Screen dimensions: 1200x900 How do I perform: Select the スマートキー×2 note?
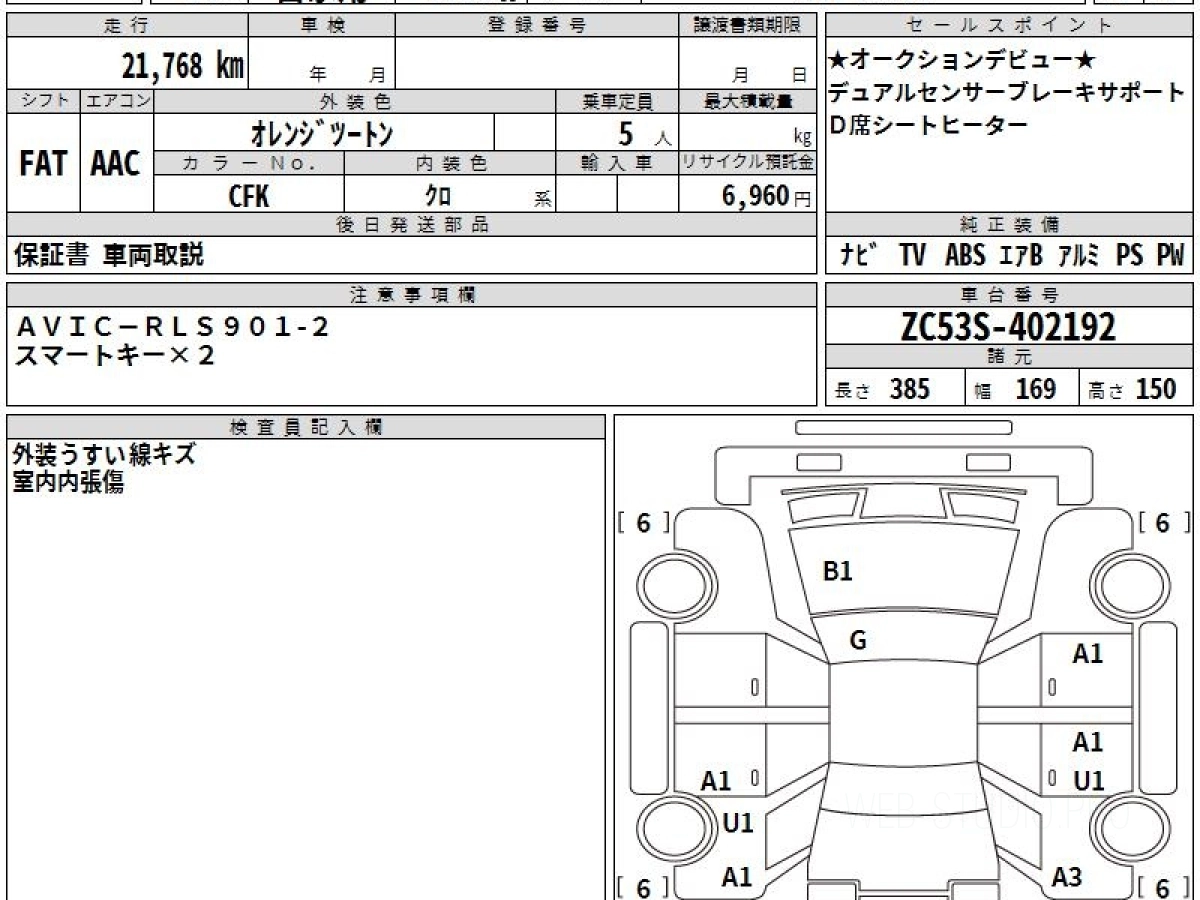[x=115, y=355]
